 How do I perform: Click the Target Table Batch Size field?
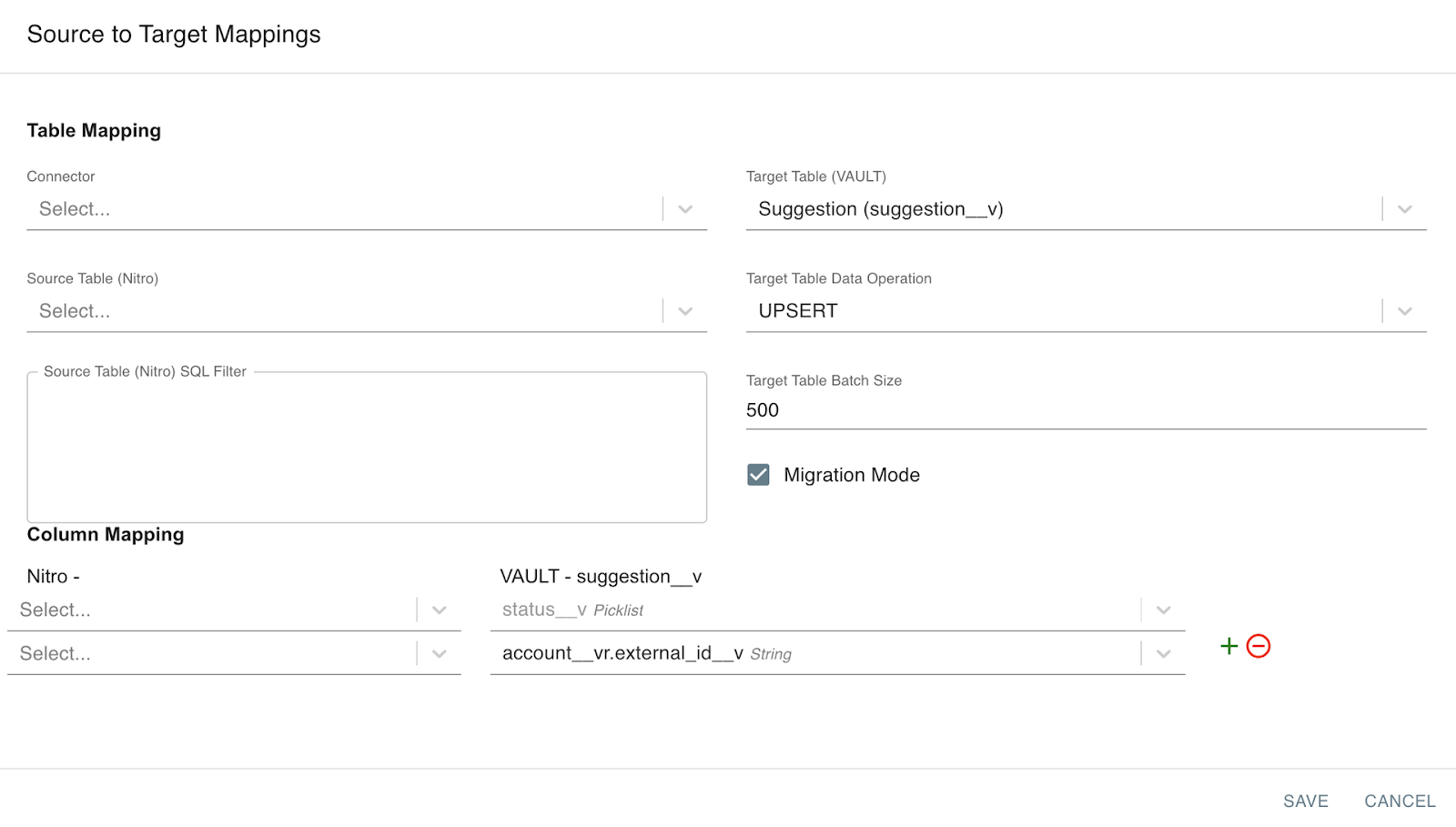(1085, 410)
